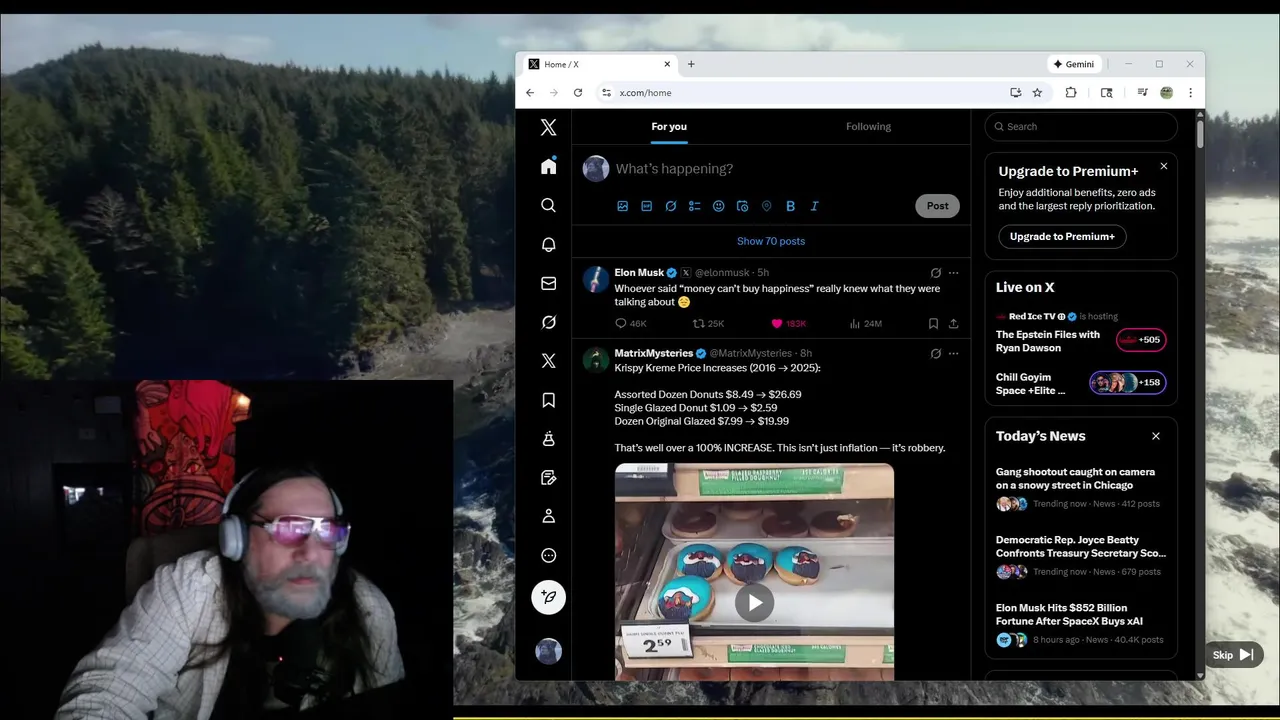
Task: Click the Post button
Action: [x=937, y=206]
